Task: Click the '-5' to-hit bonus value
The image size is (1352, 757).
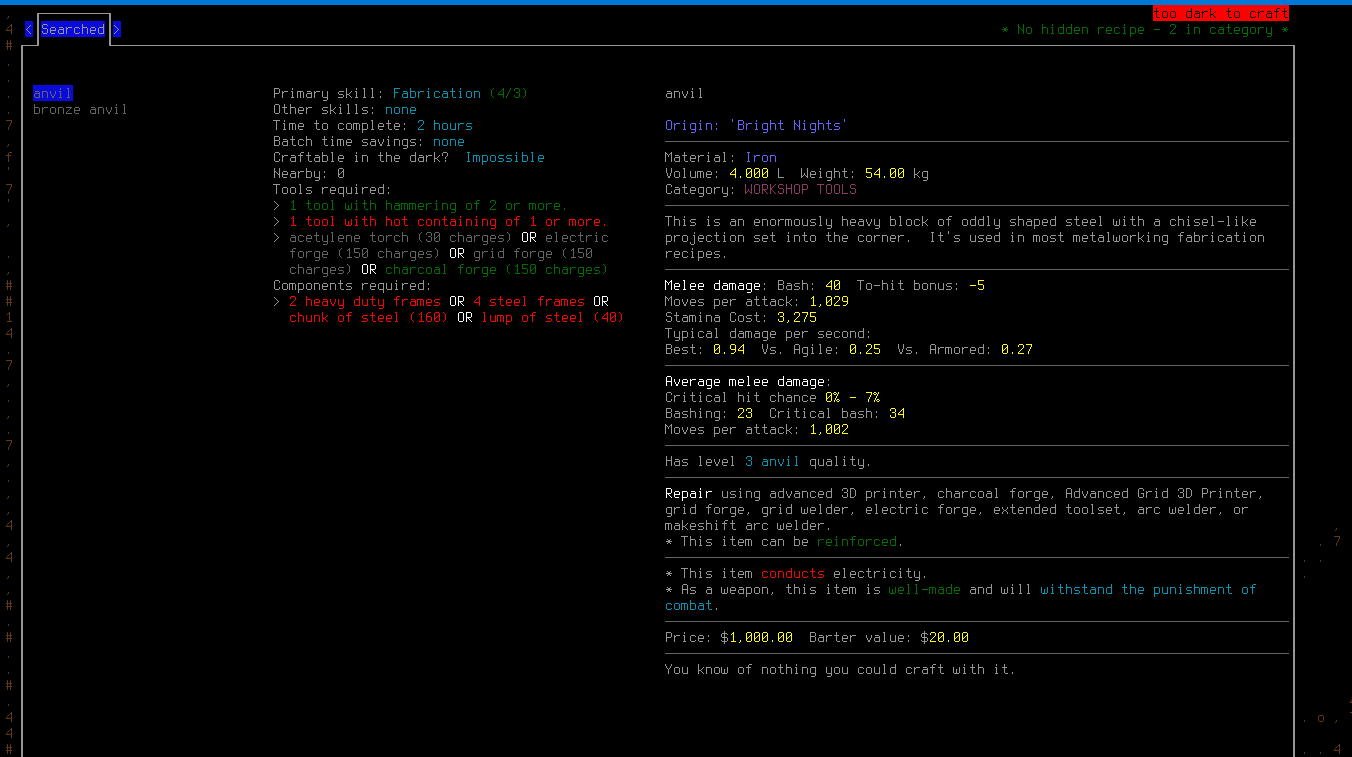Action: (x=977, y=286)
